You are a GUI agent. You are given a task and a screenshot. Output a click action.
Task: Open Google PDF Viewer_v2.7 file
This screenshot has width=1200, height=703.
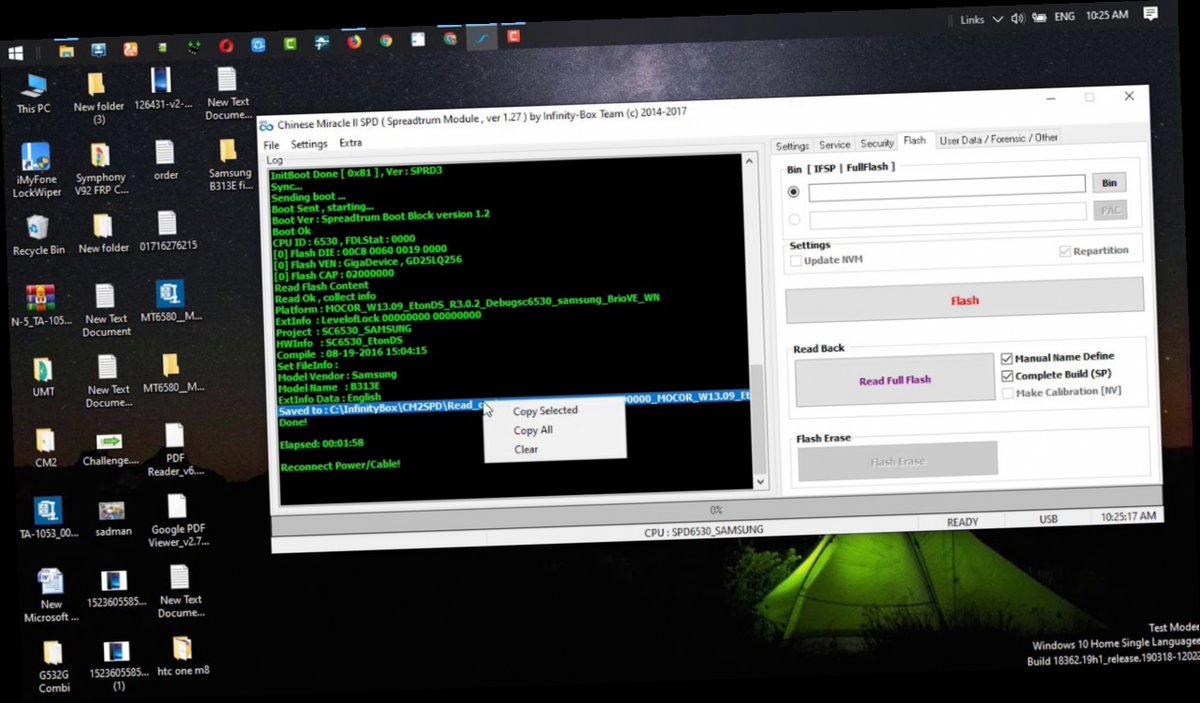click(180, 520)
